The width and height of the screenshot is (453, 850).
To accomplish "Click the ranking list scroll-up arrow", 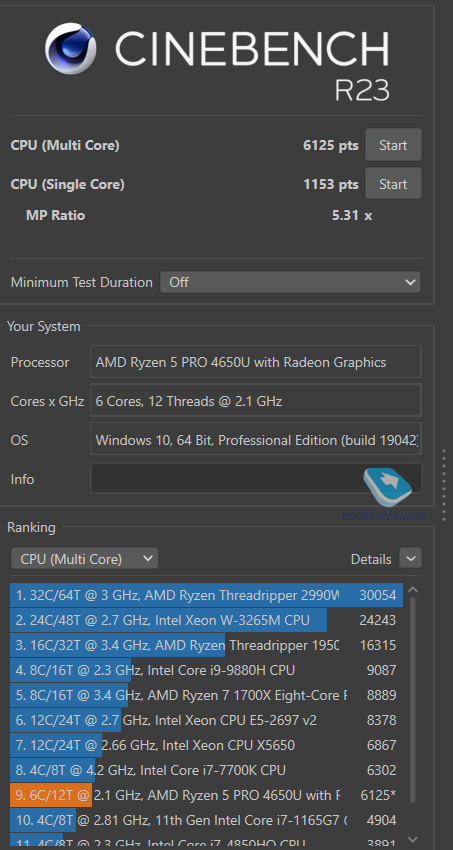I will tap(412, 590).
